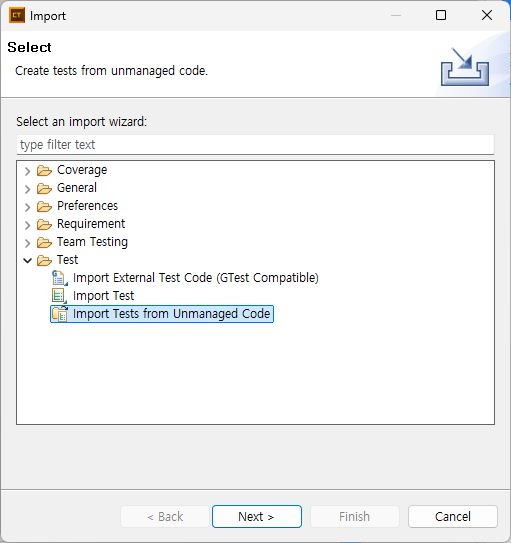Maximize the Import dialog window

[441, 15]
